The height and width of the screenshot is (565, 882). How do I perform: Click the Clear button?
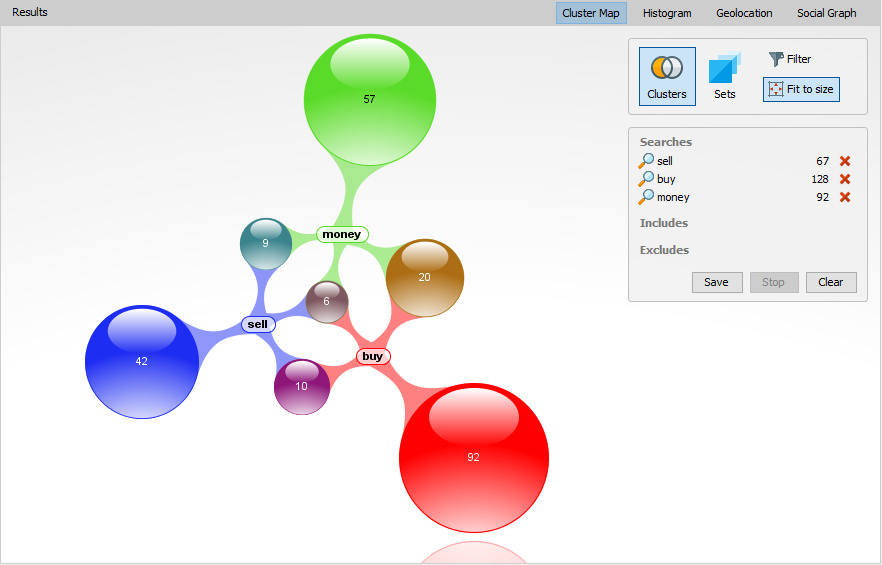(x=831, y=282)
